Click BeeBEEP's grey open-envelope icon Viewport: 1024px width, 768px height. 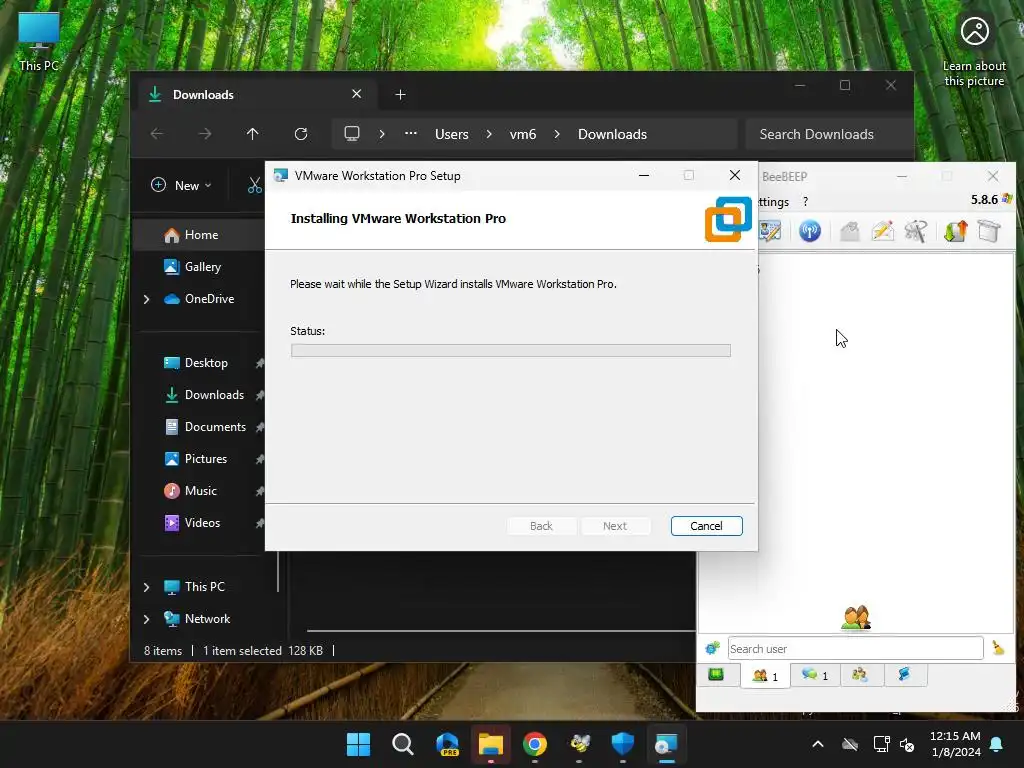click(849, 231)
